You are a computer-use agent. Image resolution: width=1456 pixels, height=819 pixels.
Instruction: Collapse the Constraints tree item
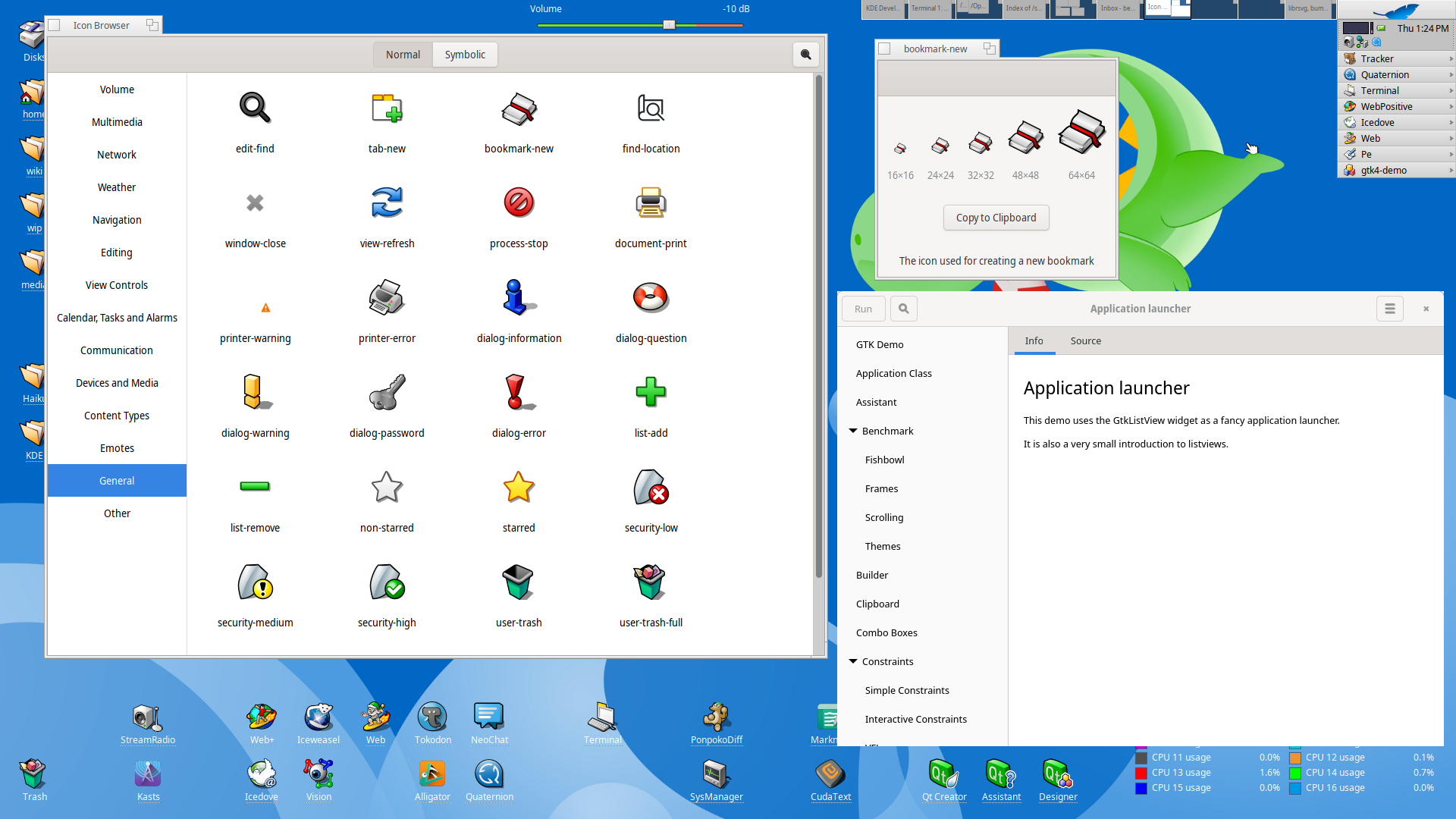pyautogui.click(x=853, y=661)
